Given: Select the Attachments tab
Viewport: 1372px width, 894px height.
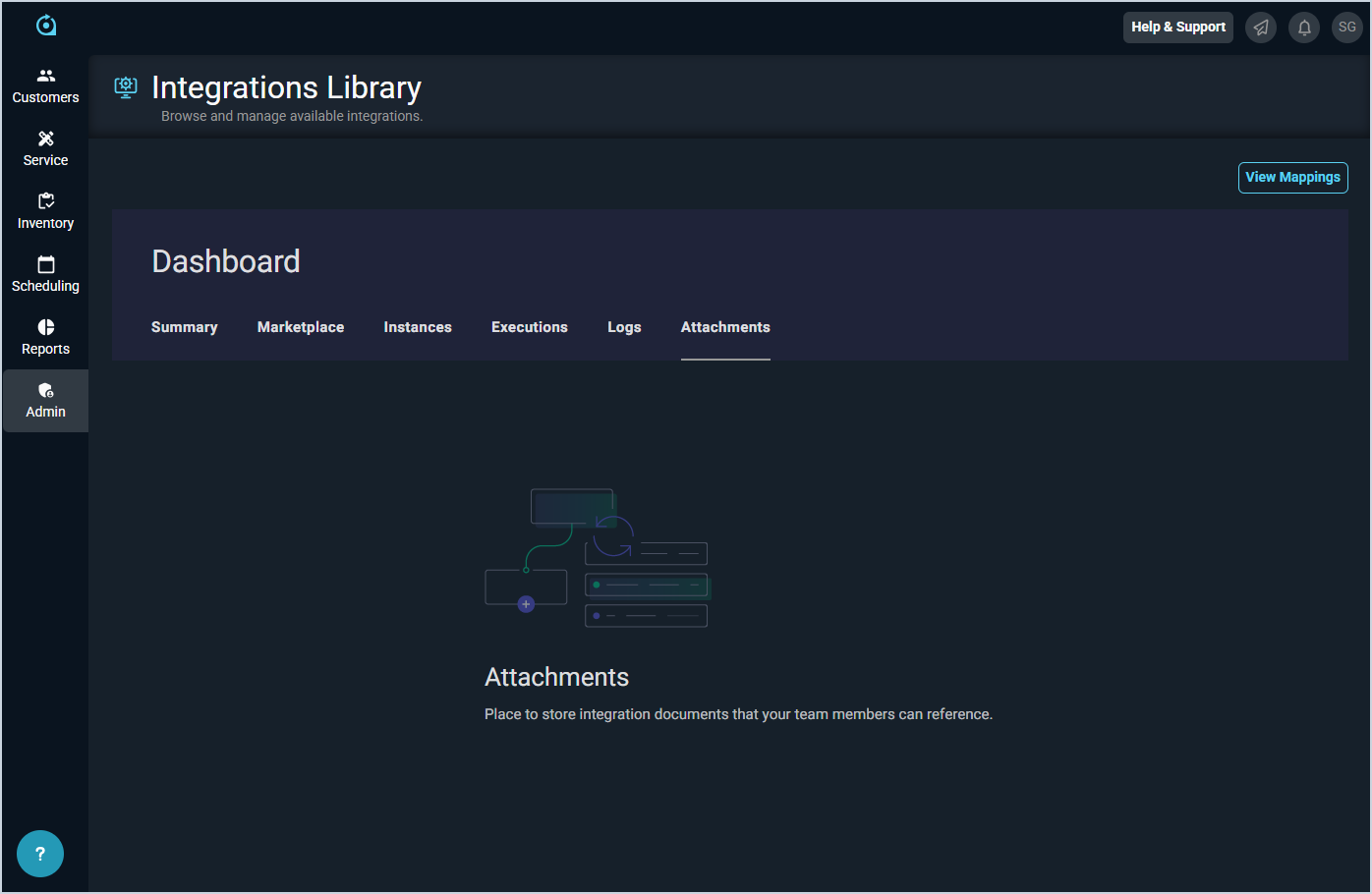Looking at the screenshot, I should pyautogui.click(x=725, y=327).
